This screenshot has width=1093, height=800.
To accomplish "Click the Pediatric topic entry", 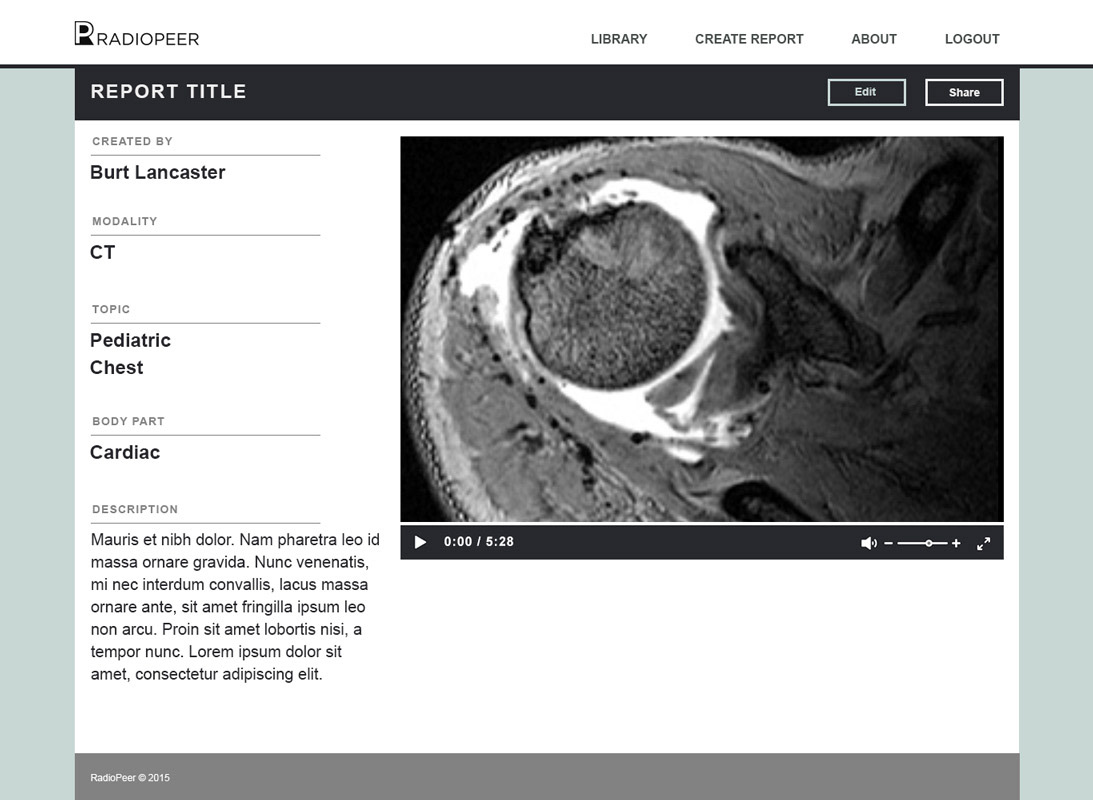I will pos(130,340).
